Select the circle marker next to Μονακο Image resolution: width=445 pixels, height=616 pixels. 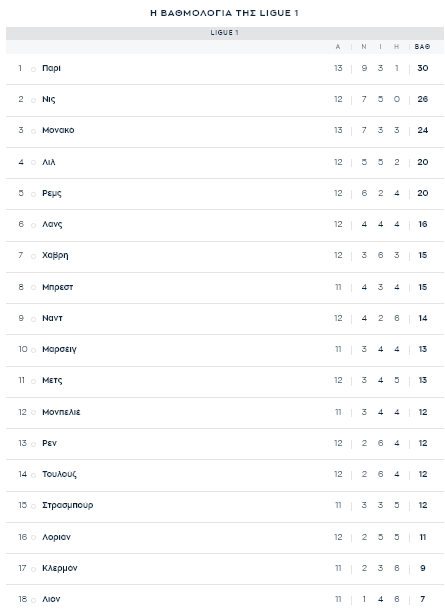click(x=33, y=131)
